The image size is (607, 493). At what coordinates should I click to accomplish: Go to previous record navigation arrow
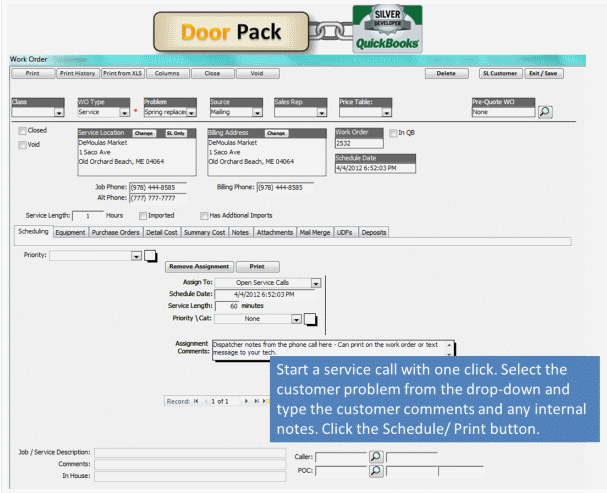pyautogui.click(x=206, y=401)
